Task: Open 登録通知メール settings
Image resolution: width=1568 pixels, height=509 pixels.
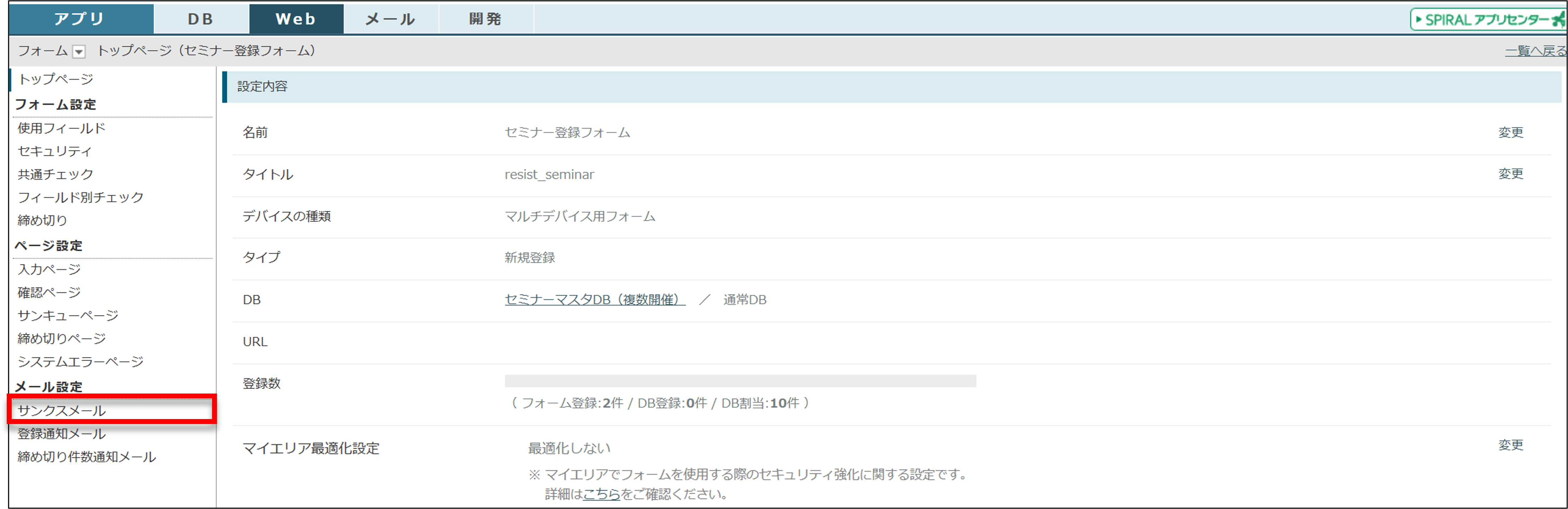Action: 62,434
